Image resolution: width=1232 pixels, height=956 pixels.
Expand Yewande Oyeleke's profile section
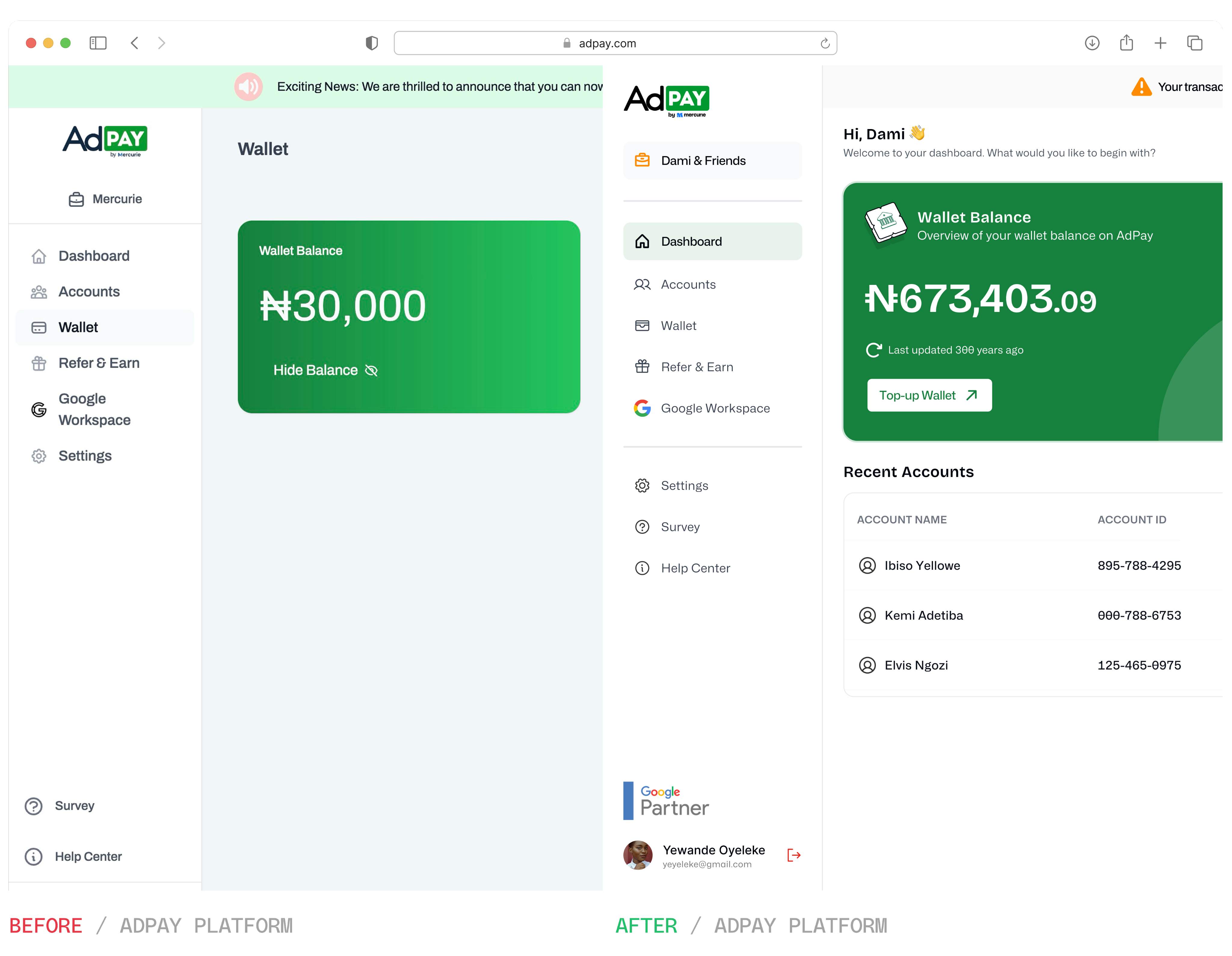tap(713, 855)
